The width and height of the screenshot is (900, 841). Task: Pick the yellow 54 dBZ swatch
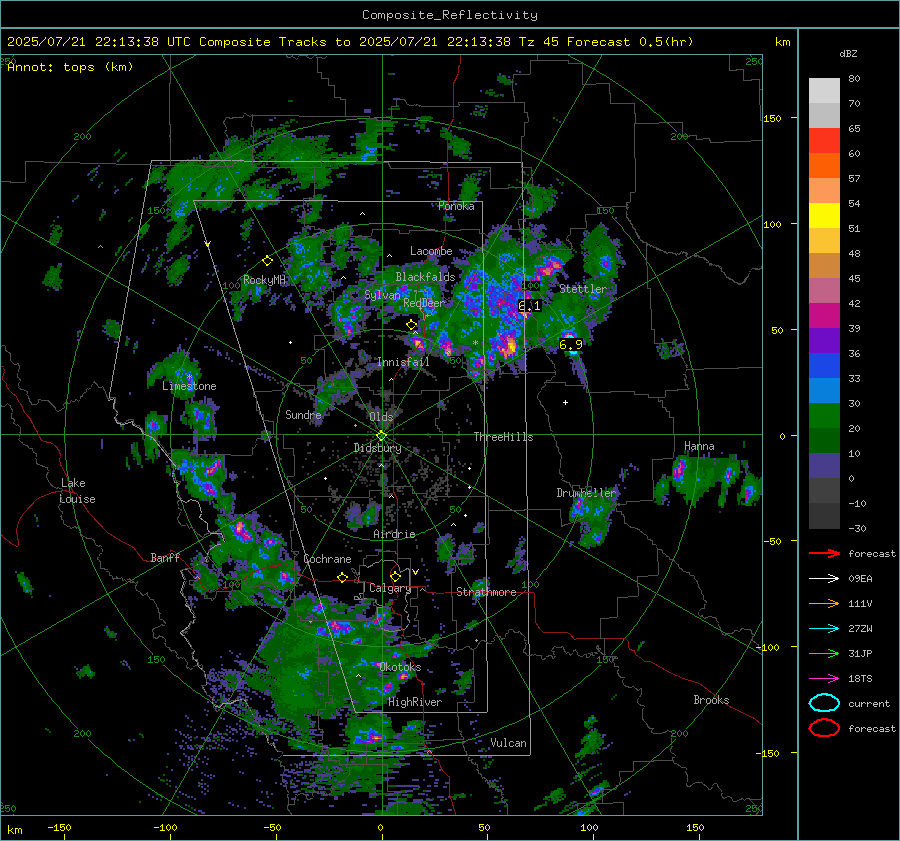[x=824, y=215]
